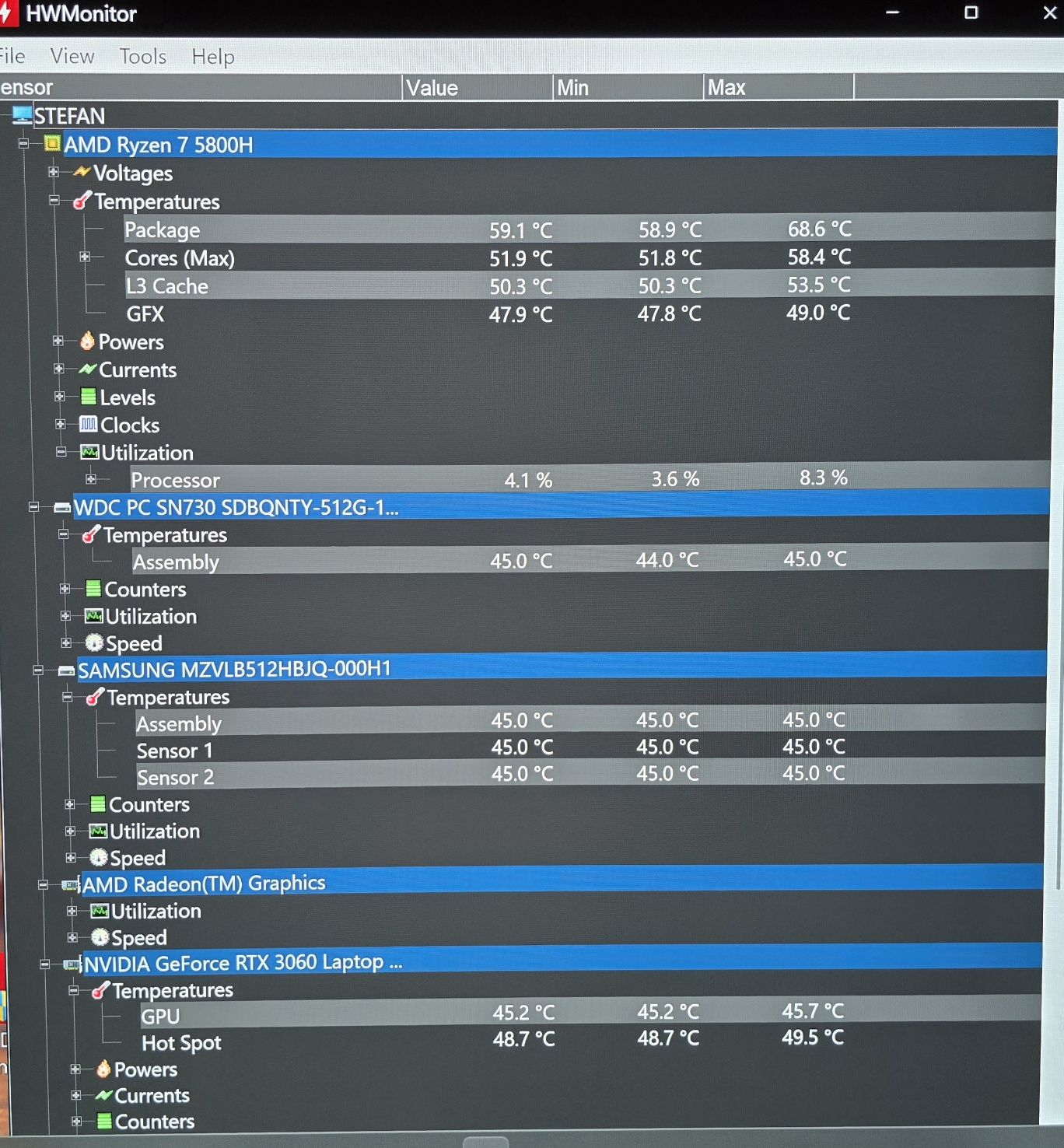Click the Ryzen Powers flame icon

pos(87,341)
